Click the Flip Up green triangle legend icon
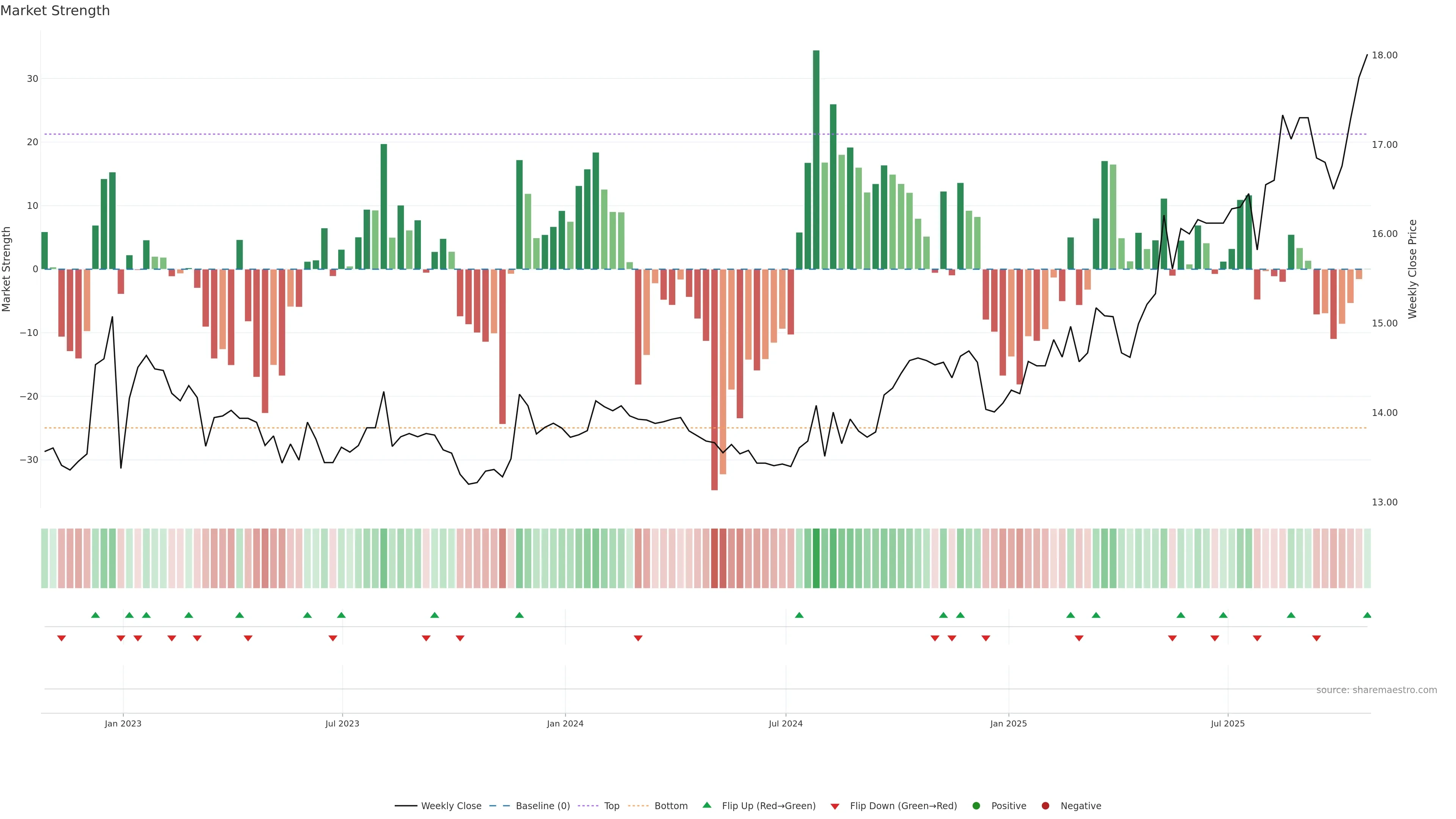This screenshot has height=819, width=1456. pos(706,805)
